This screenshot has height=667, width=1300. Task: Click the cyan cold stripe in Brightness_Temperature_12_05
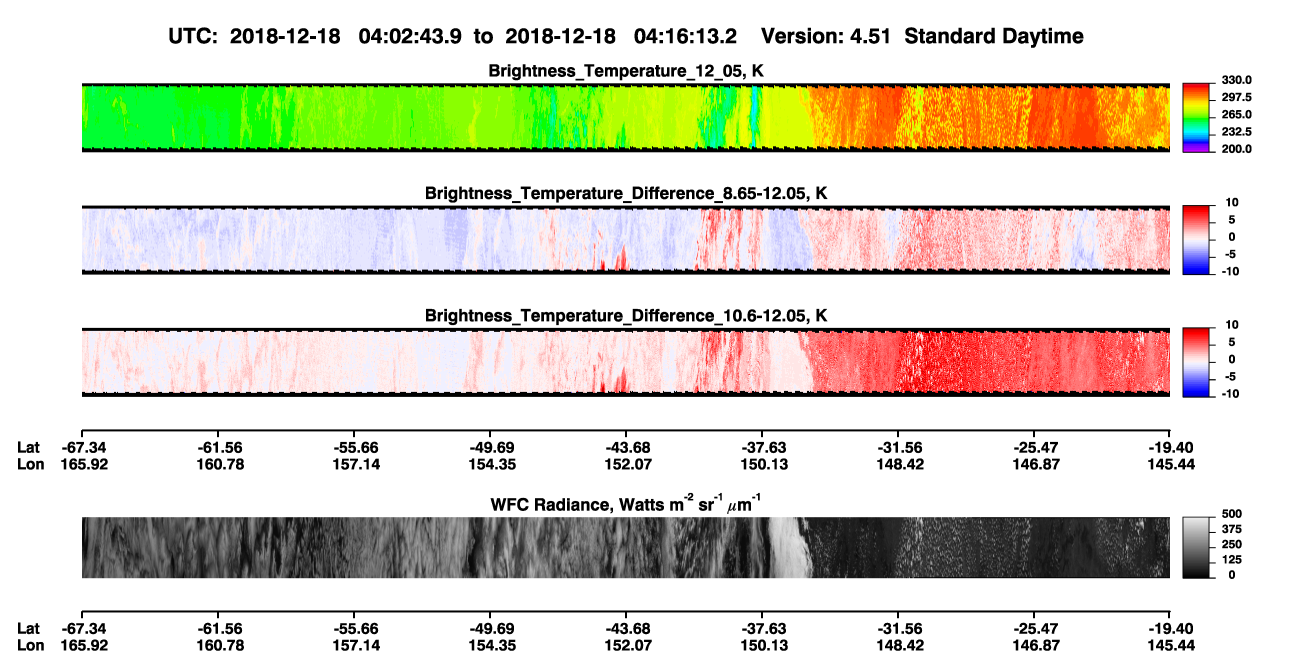coord(755,117)
